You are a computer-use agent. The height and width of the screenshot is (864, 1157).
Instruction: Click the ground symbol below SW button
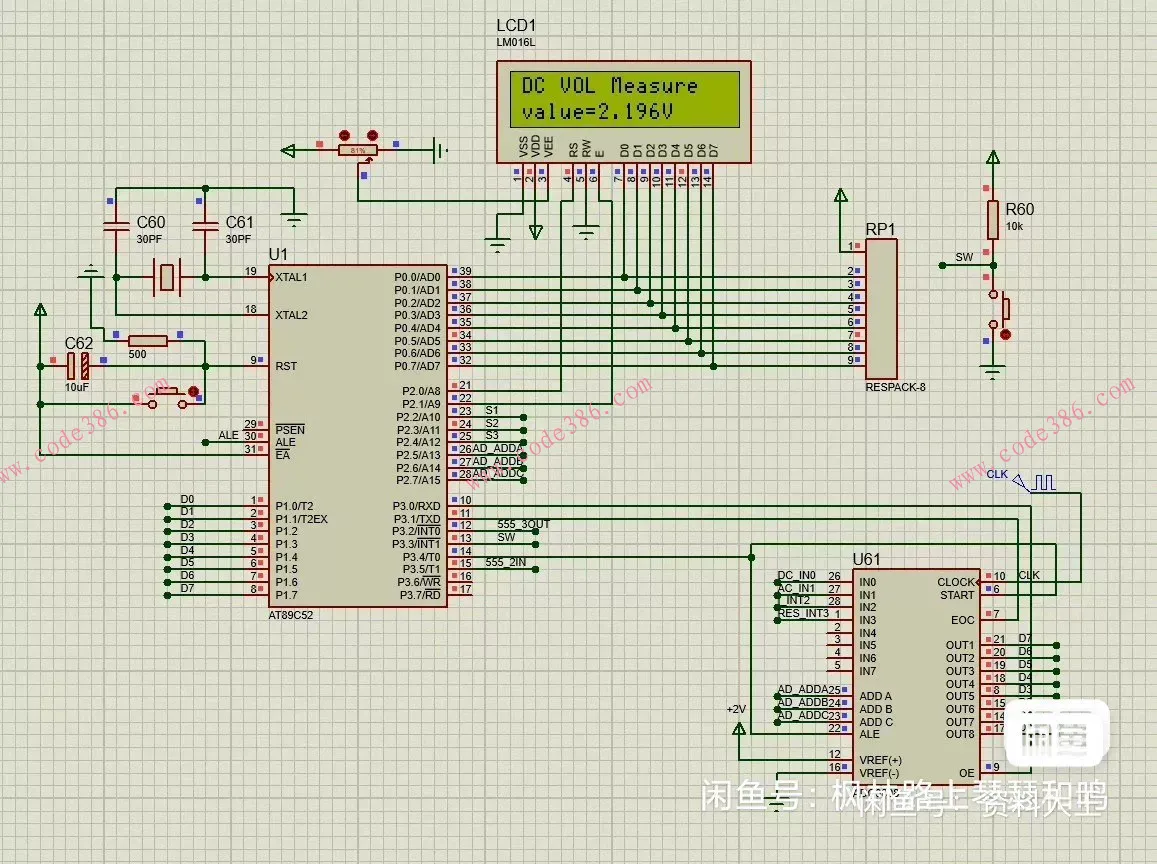tap(992, 373)
